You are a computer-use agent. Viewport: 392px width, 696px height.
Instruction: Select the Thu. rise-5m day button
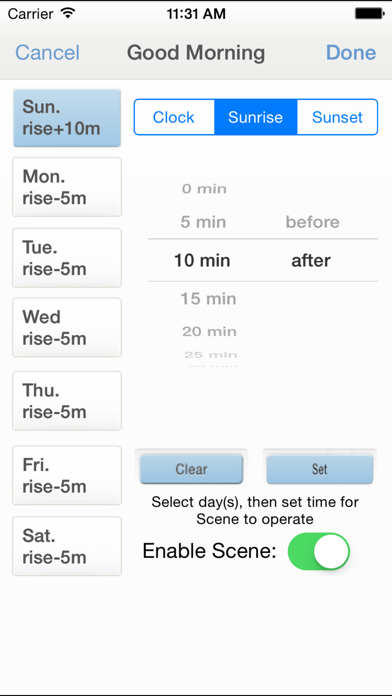[x=67, y=401]
